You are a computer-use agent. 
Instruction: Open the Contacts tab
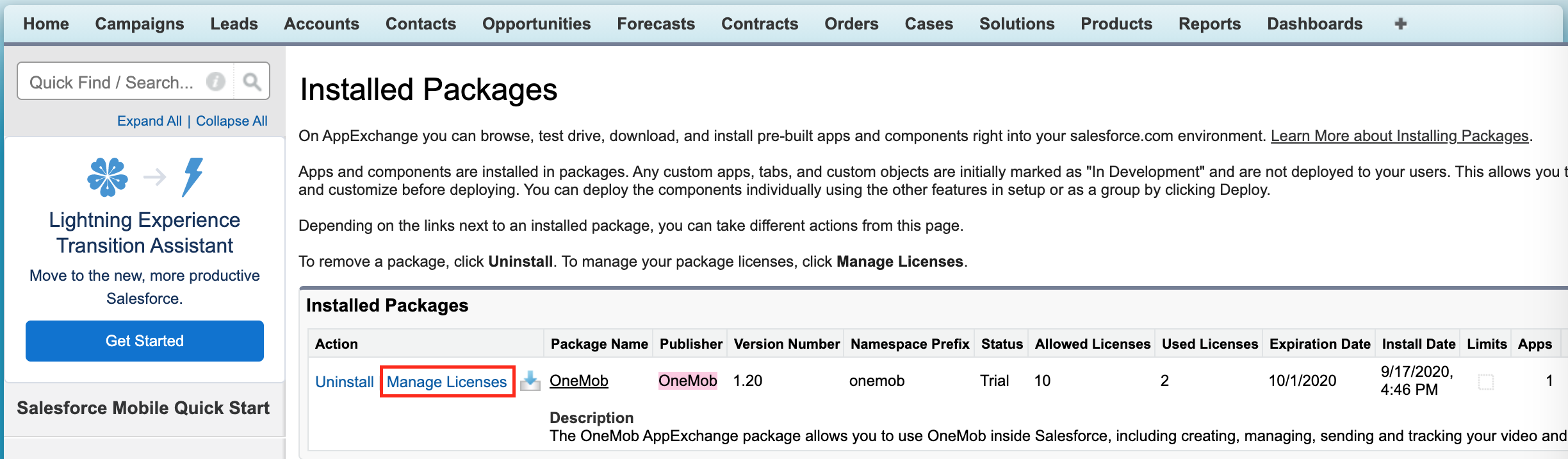[421, 24]
